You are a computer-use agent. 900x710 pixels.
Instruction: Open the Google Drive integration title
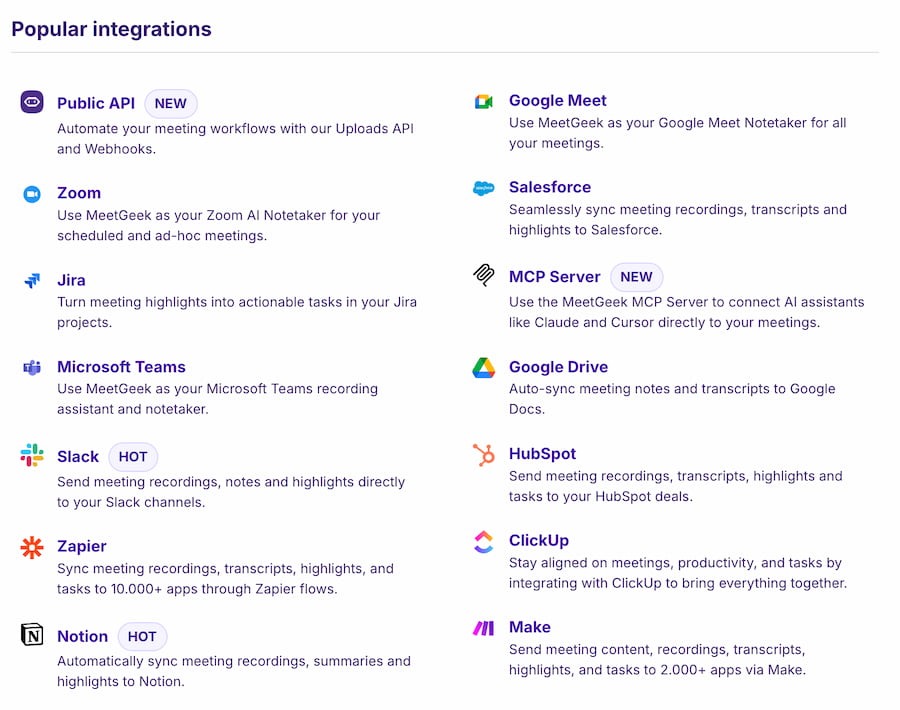(x=558, y=367)
